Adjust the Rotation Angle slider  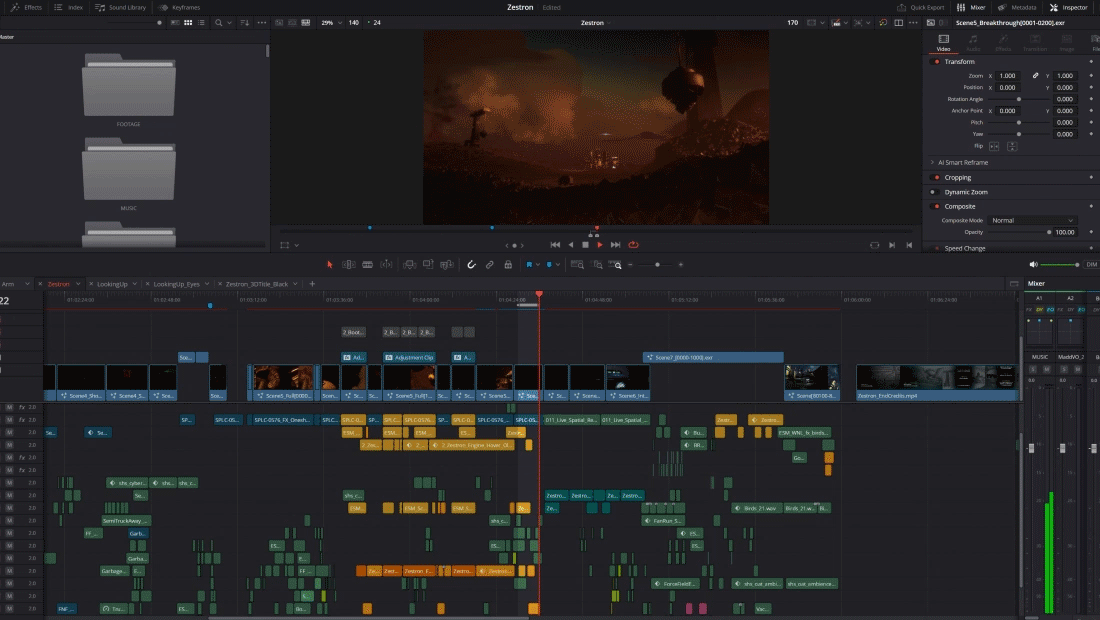1019,99
